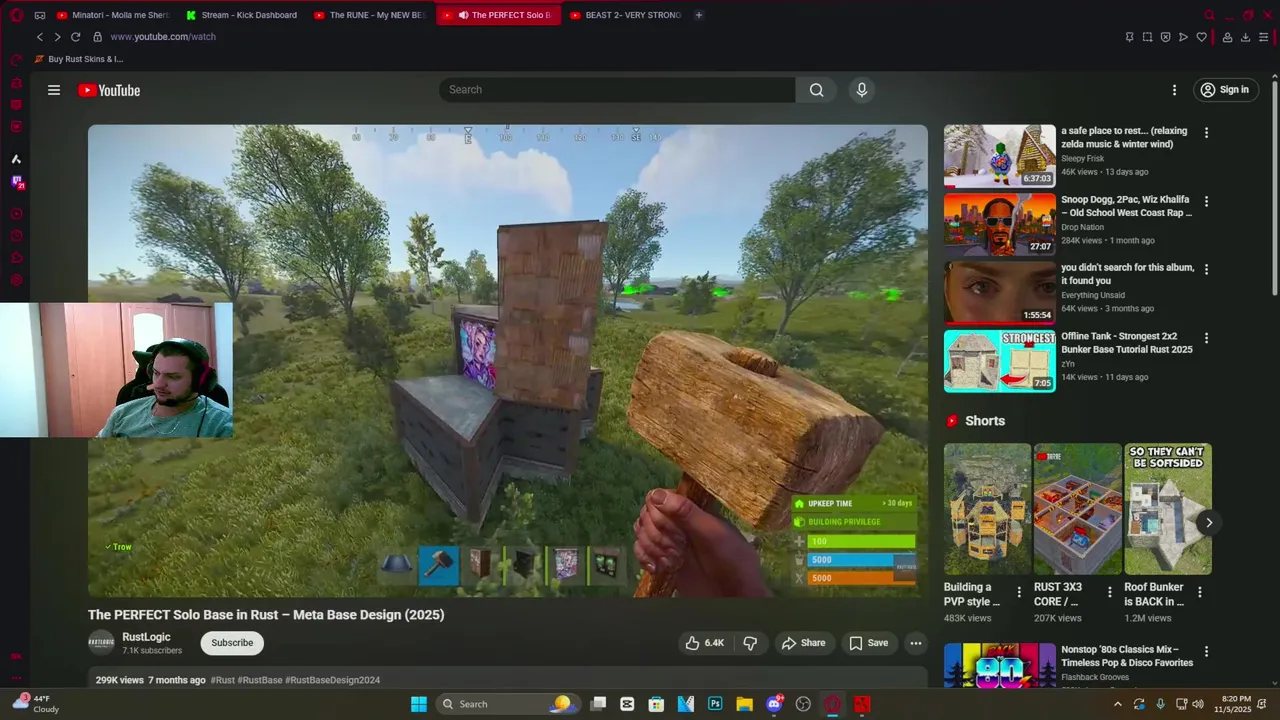Open the ad blocker shield icon
Screen dimensions: 1280x720
pos(1165,37)
